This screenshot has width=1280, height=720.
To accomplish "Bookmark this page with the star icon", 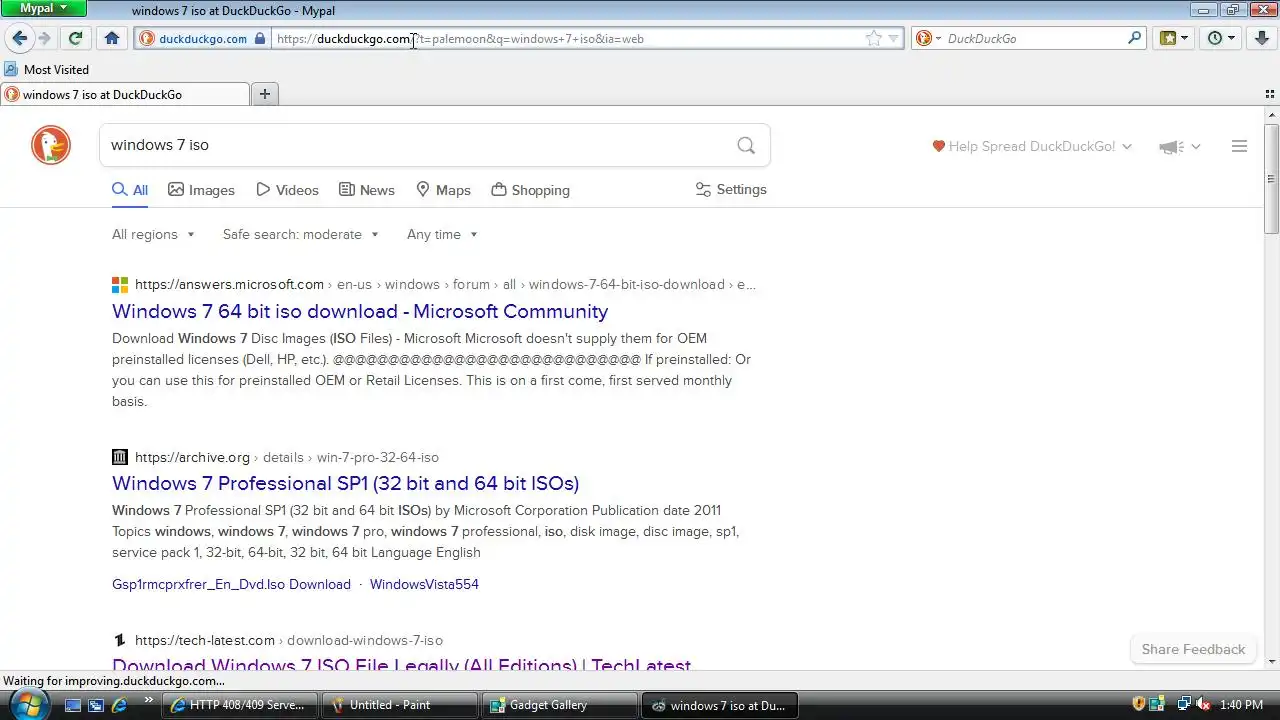I will coord(874,38).
